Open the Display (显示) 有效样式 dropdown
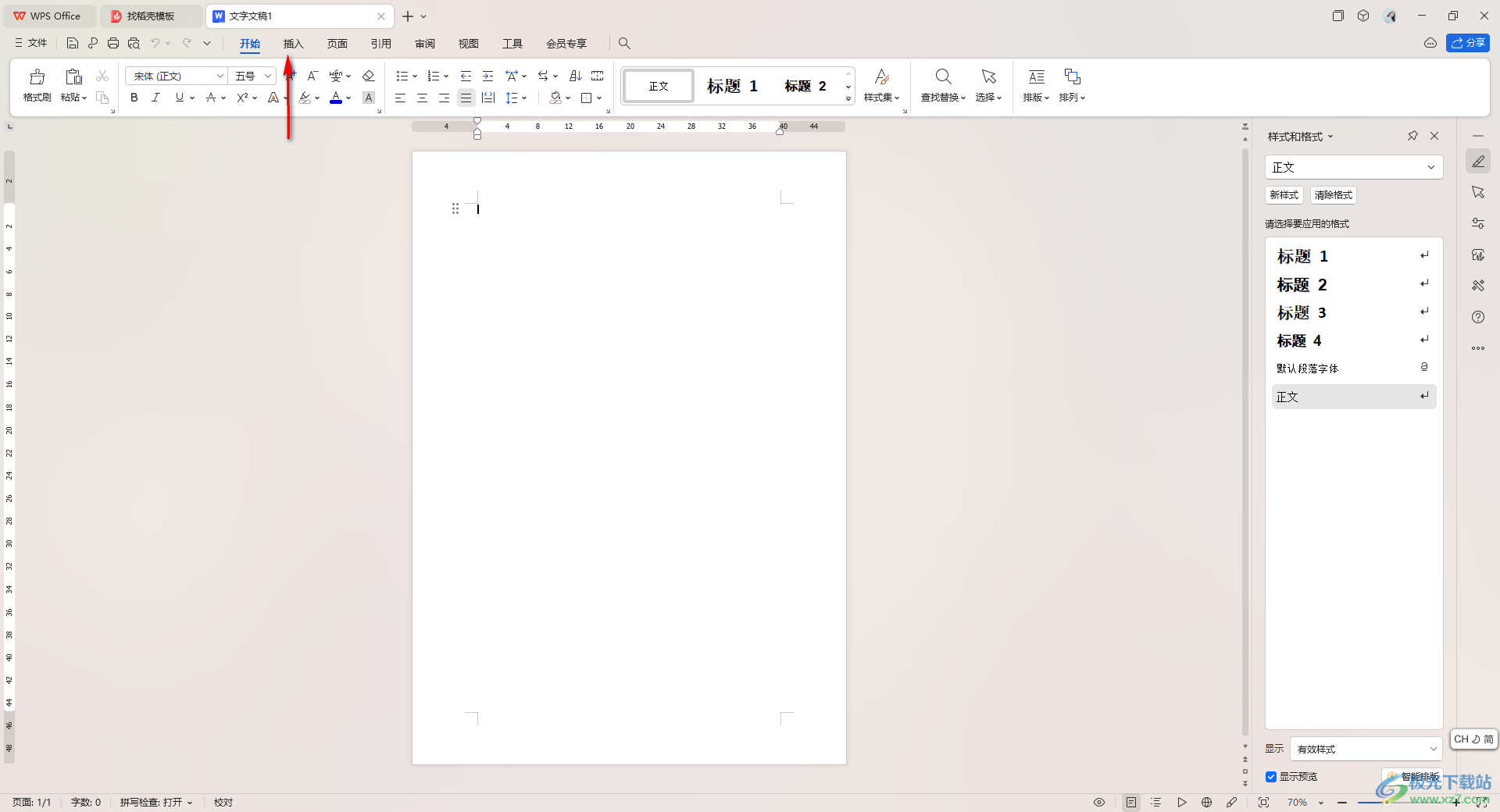The image size is (1500, 812). 1366,749
